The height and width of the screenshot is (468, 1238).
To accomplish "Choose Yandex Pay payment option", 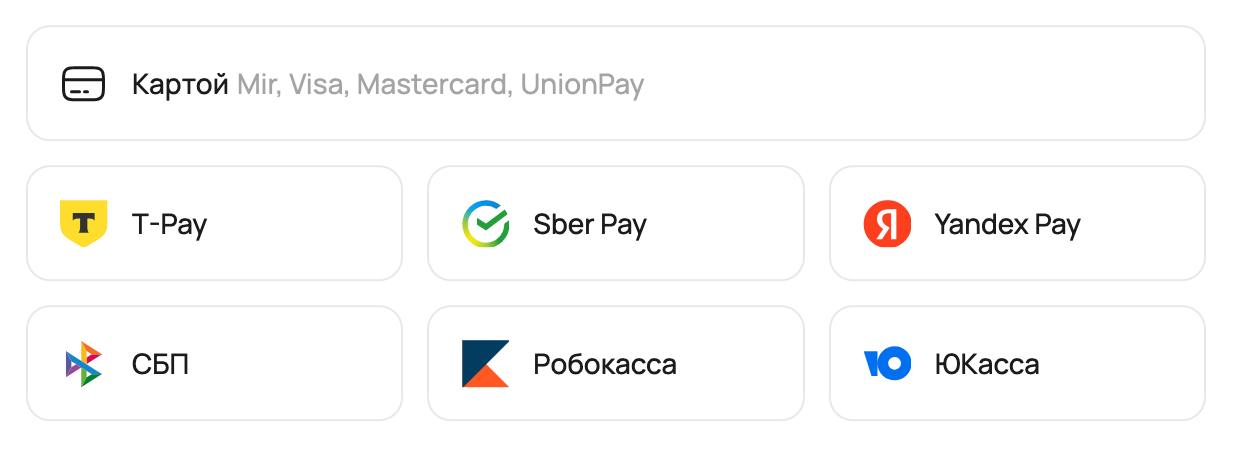I will 1017,223.
